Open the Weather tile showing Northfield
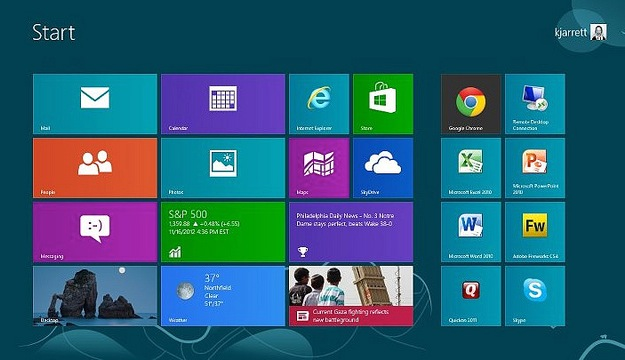 (x=223, y=296)
